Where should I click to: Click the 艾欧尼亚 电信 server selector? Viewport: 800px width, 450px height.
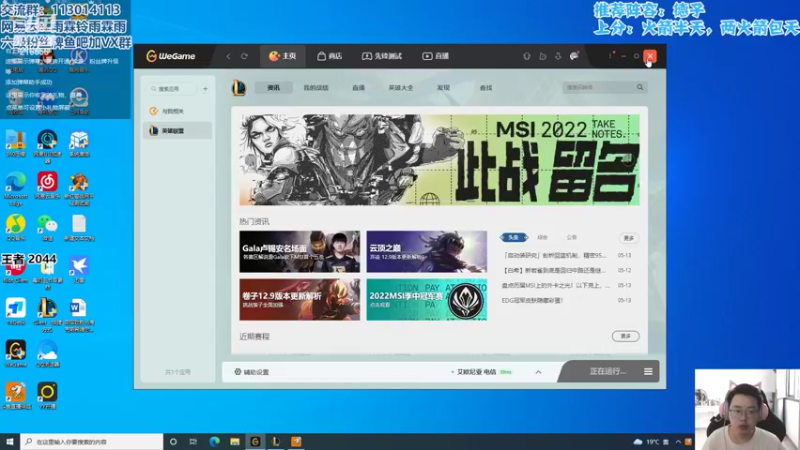tap(481, 372)
